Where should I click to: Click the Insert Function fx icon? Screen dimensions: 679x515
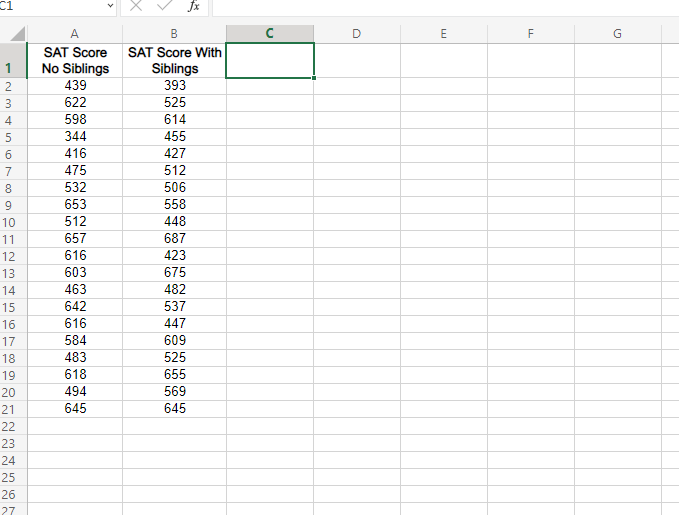click(194, 6)
